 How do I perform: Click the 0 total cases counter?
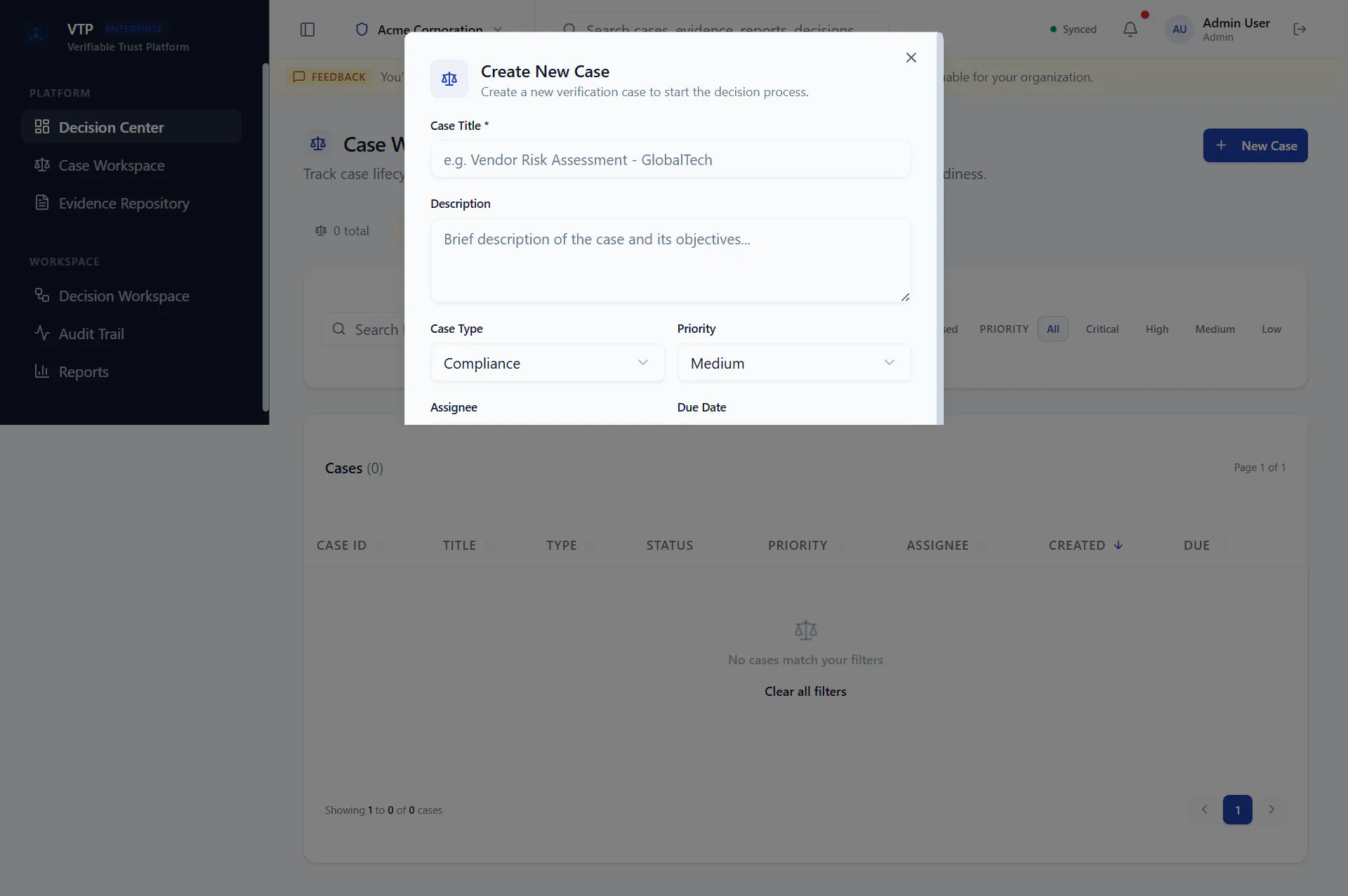[342, 230]
